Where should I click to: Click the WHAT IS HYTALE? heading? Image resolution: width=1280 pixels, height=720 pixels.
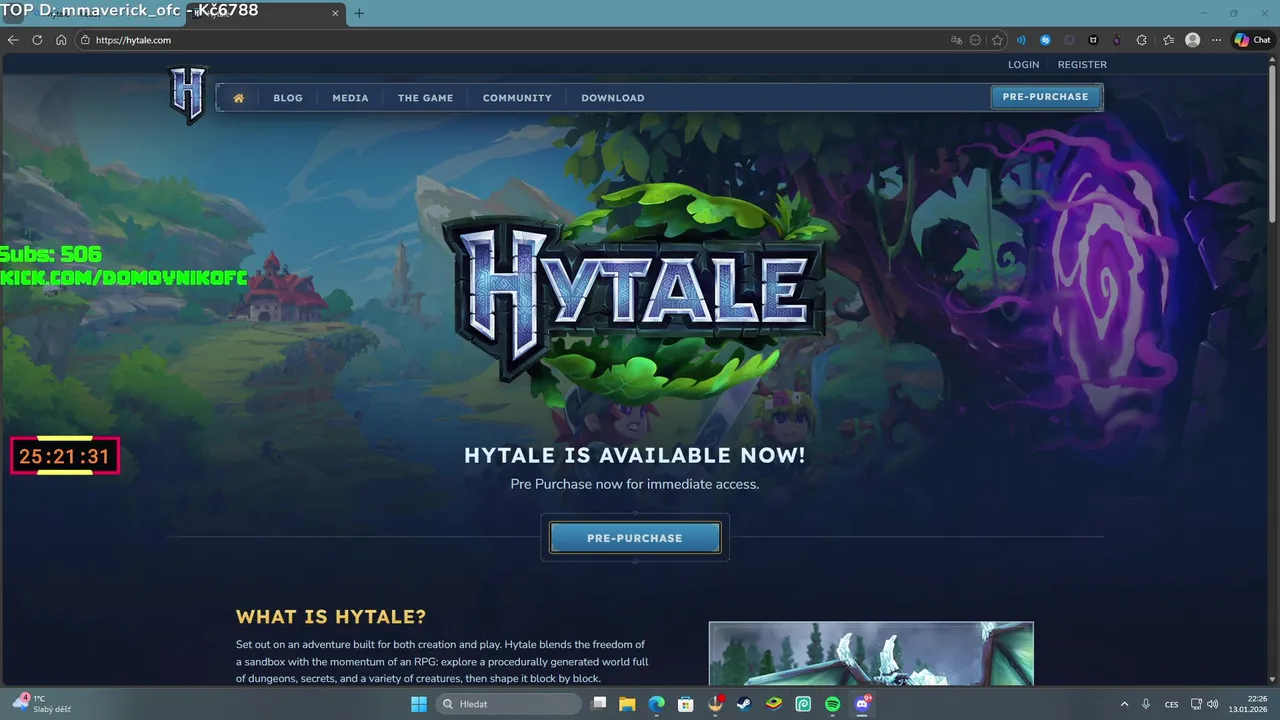tap(331, 616)
